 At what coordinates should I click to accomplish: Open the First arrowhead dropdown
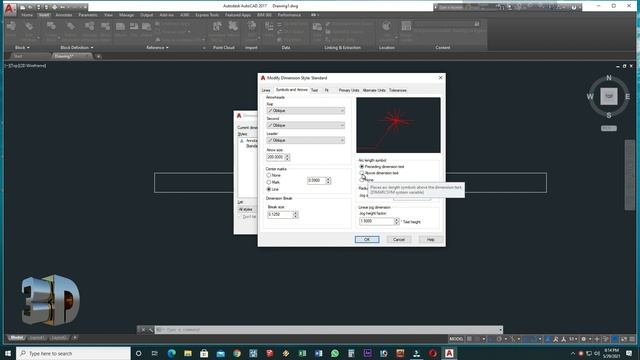[x=306, y=111]
